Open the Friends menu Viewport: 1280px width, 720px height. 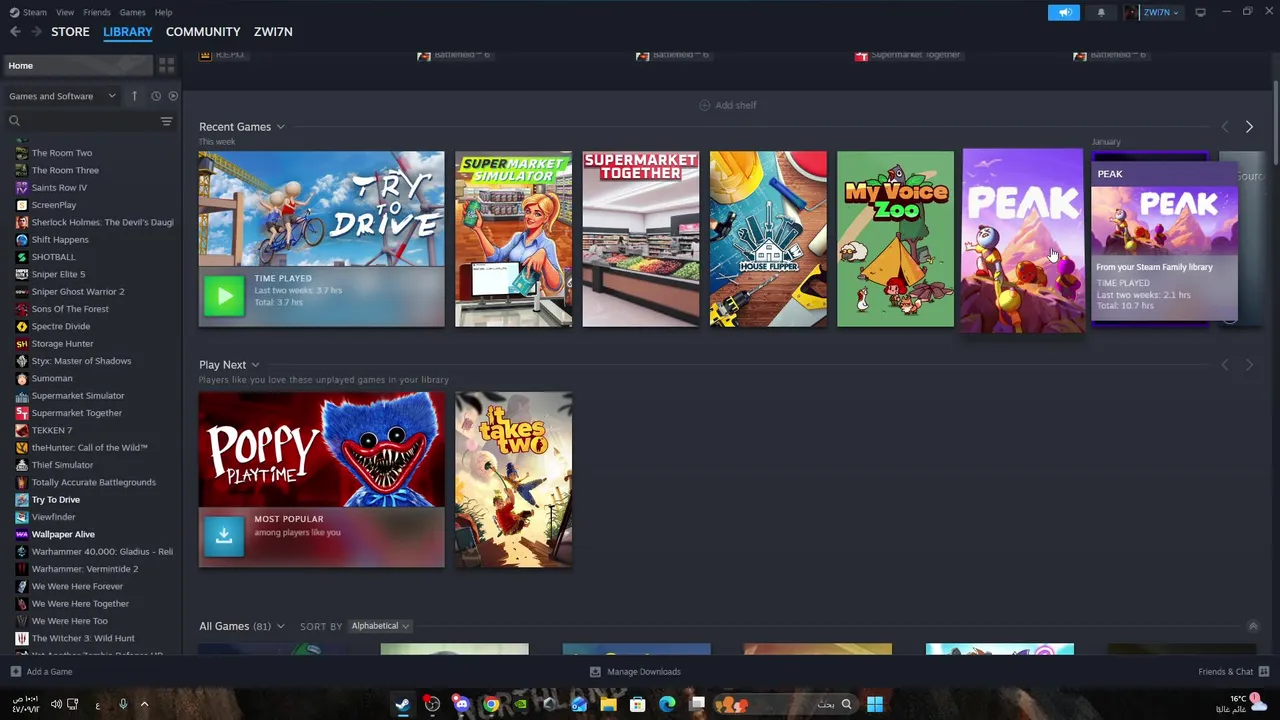point(97,12)
